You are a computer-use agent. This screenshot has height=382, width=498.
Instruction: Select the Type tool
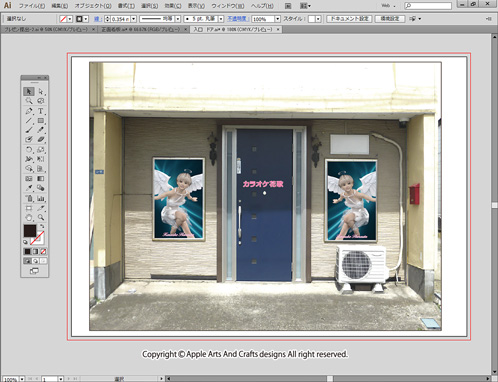41,111
